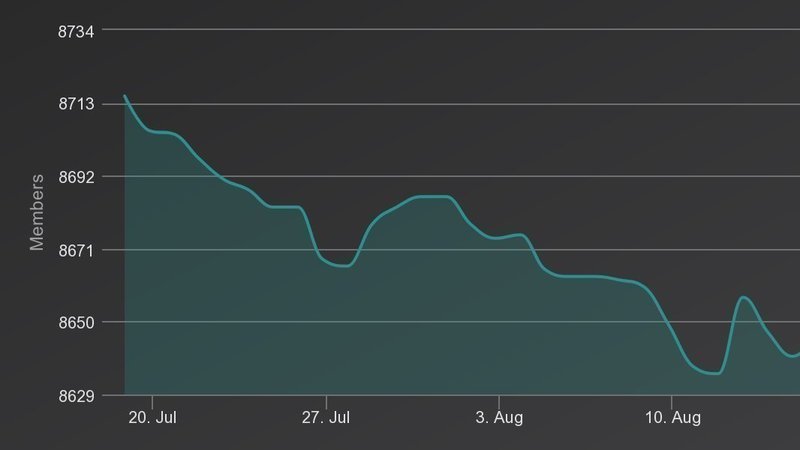The height and width of the screenshot is (450, 800).
Task: Click the x-axis tick mark above '27. Jul'
Action: click(x=326, y=400)
